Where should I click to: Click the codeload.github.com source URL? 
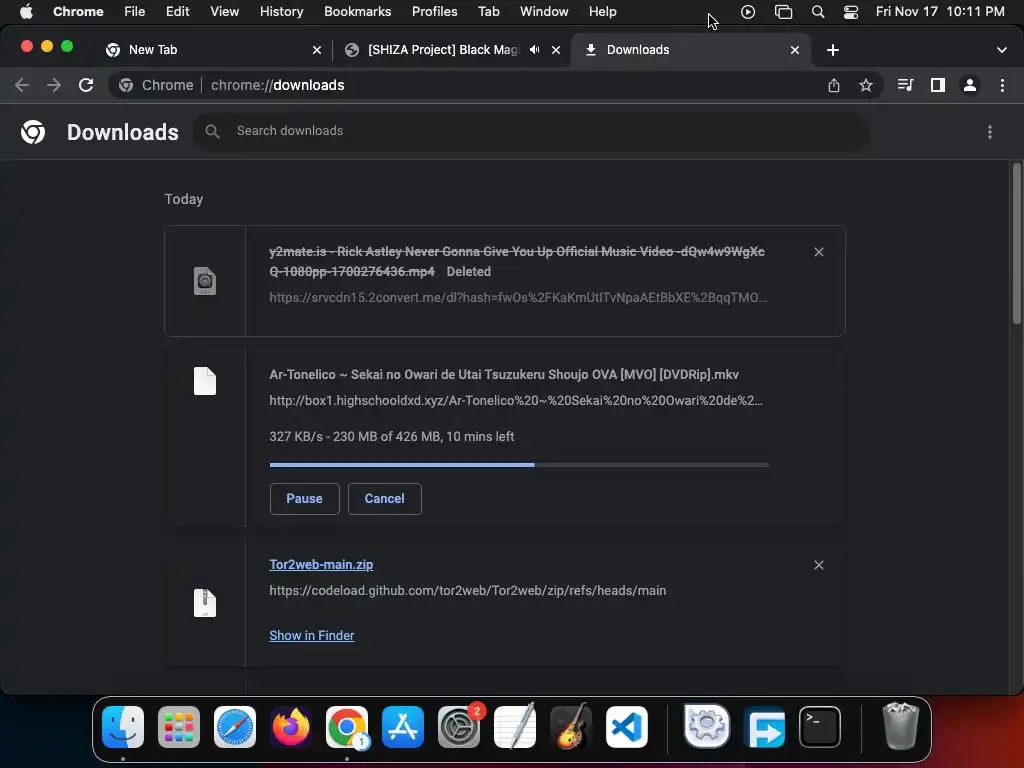468,590
